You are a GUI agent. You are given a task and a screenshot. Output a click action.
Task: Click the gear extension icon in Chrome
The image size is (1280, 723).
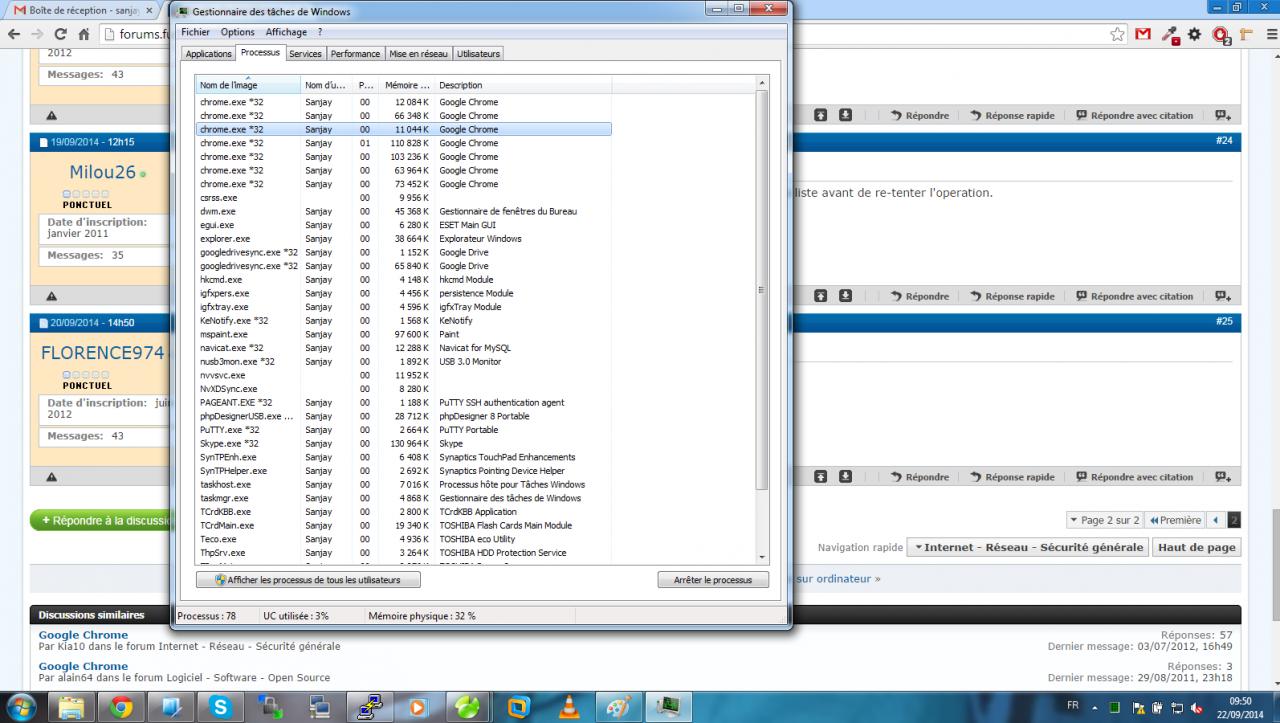(x=1195, y=34)
